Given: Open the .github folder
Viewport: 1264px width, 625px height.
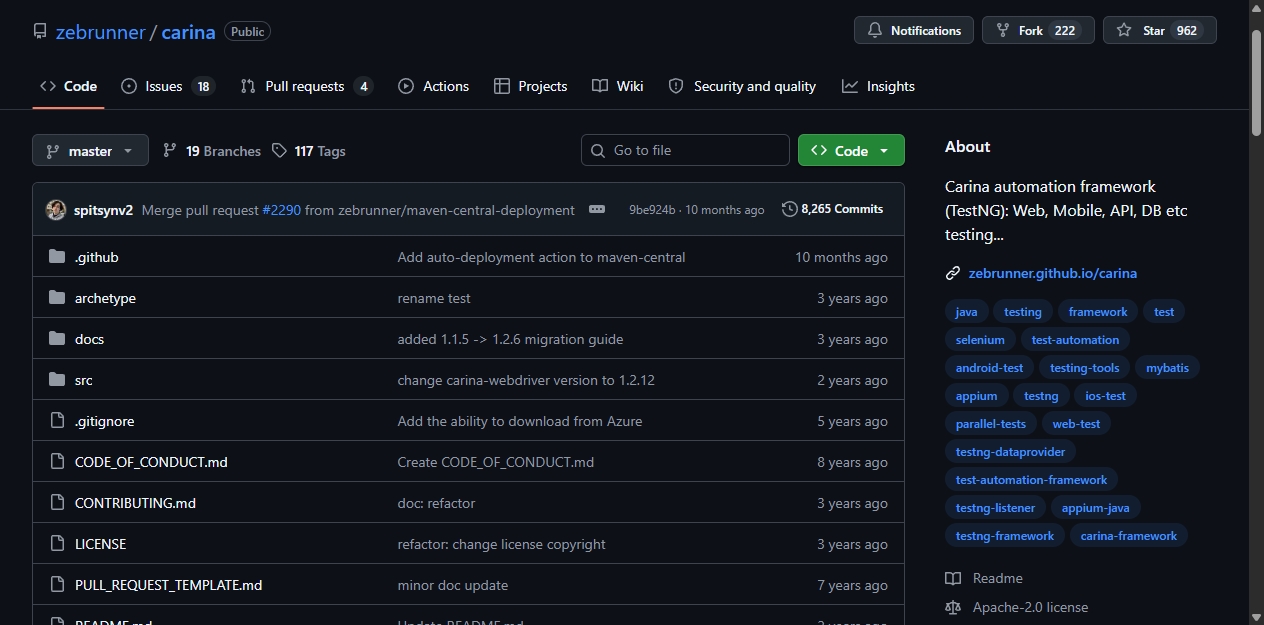Looking at the screenshot, I should [x=97, y=257].
